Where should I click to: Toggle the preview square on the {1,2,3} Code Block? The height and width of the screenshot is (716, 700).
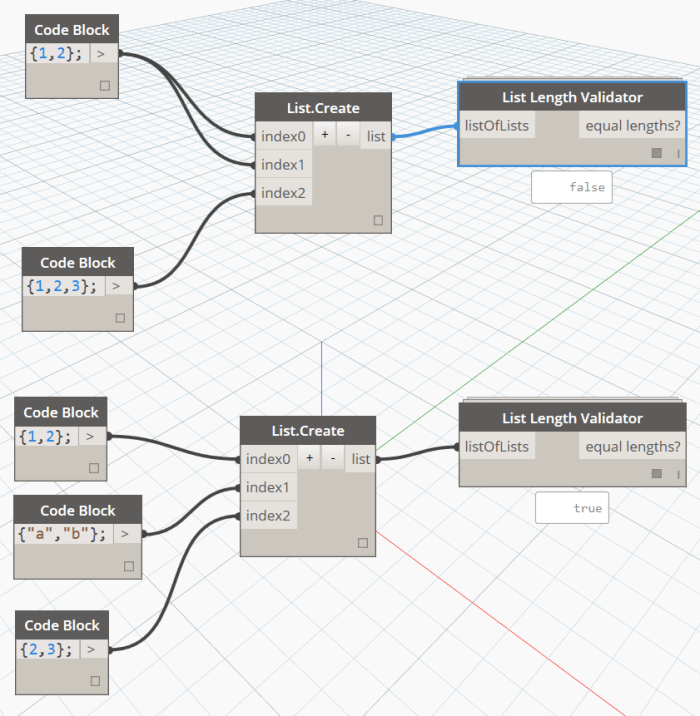(x=120, y=318)
